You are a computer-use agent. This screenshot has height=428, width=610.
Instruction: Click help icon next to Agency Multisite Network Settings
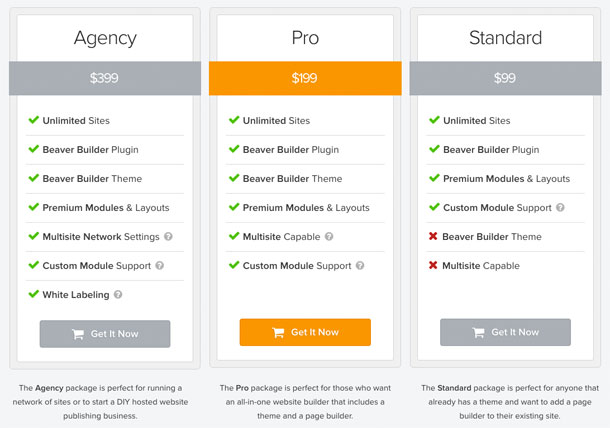(x=168, y=237)
